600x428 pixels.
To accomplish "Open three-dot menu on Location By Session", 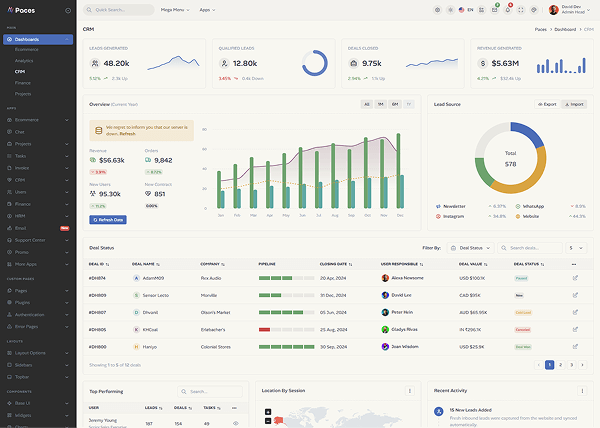I will point(410,390).
